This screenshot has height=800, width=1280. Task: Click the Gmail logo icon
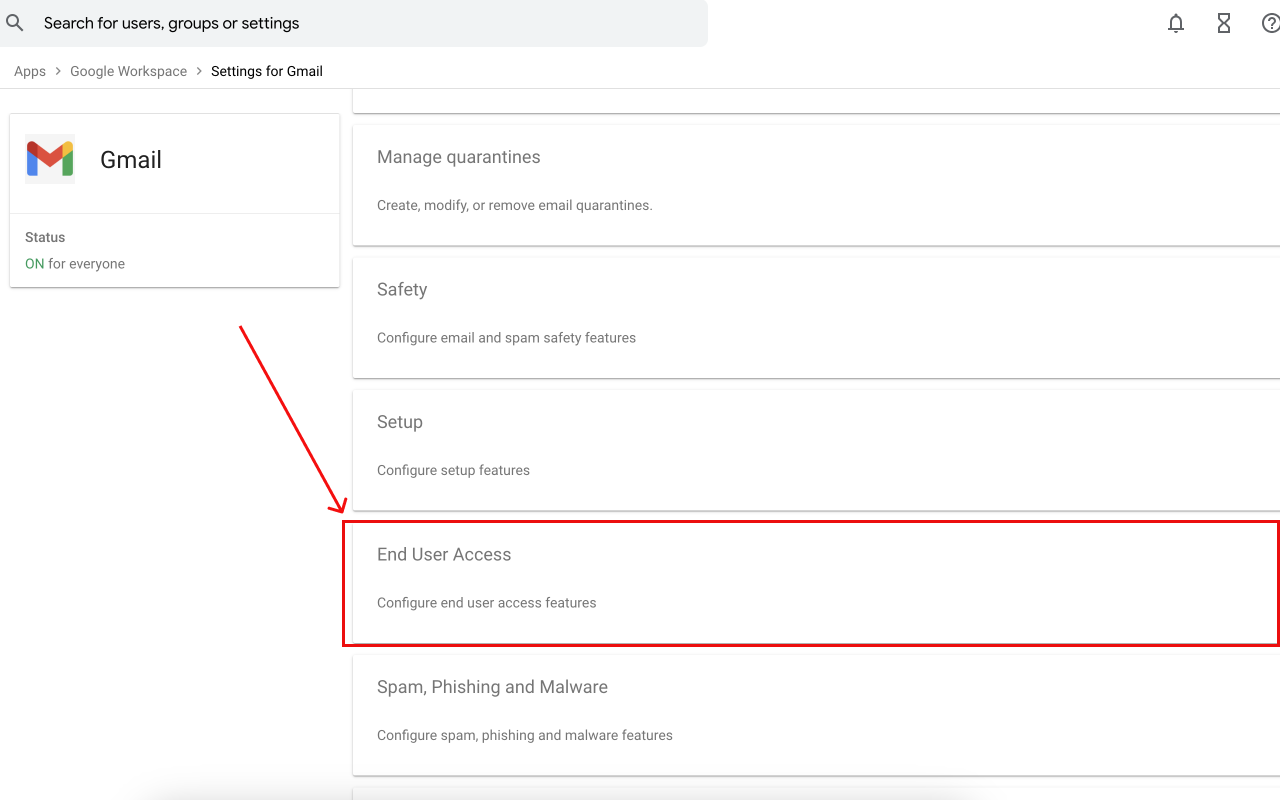[x=50, y=159]
